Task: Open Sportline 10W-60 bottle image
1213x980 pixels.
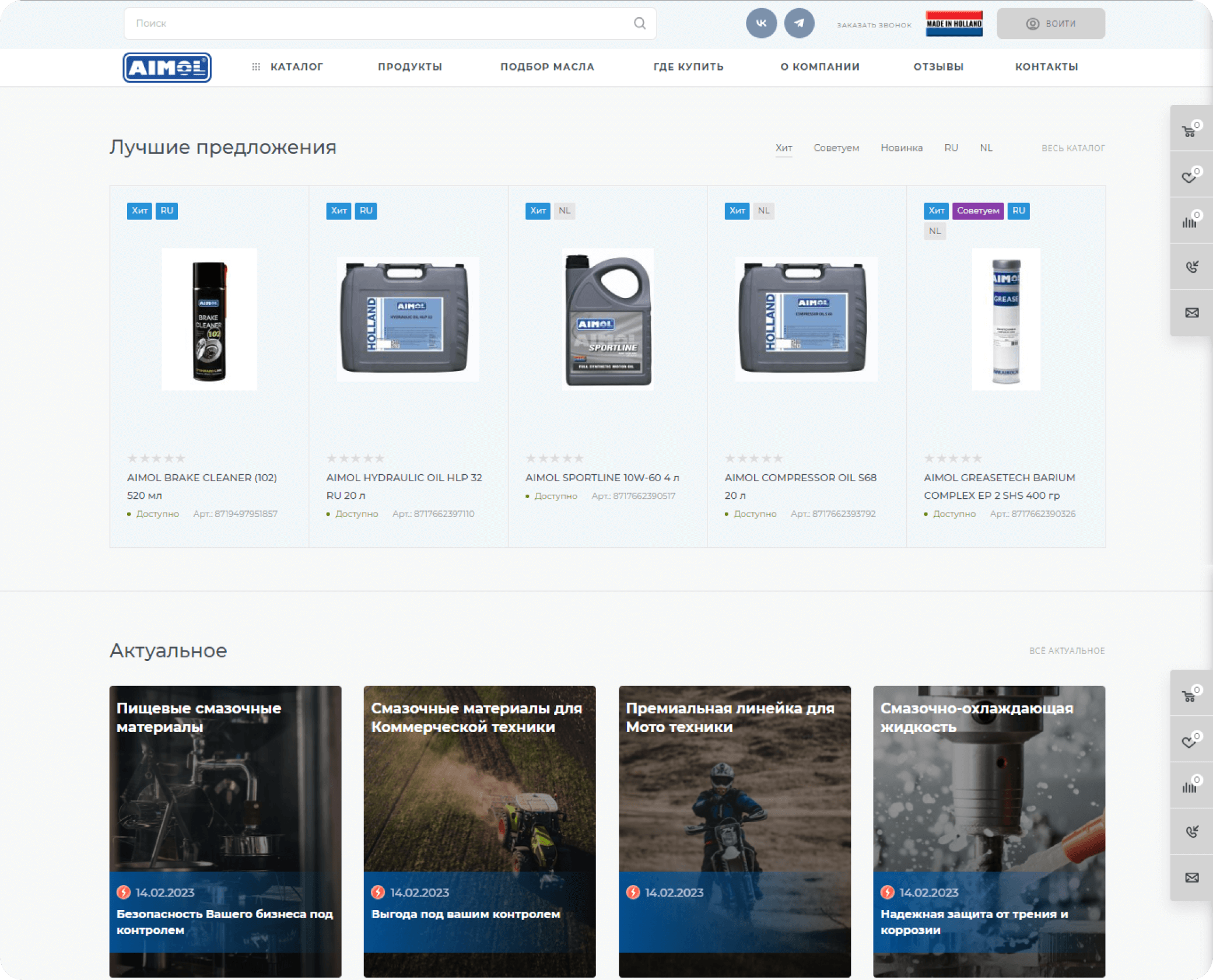Action: [x=608, y=320]
